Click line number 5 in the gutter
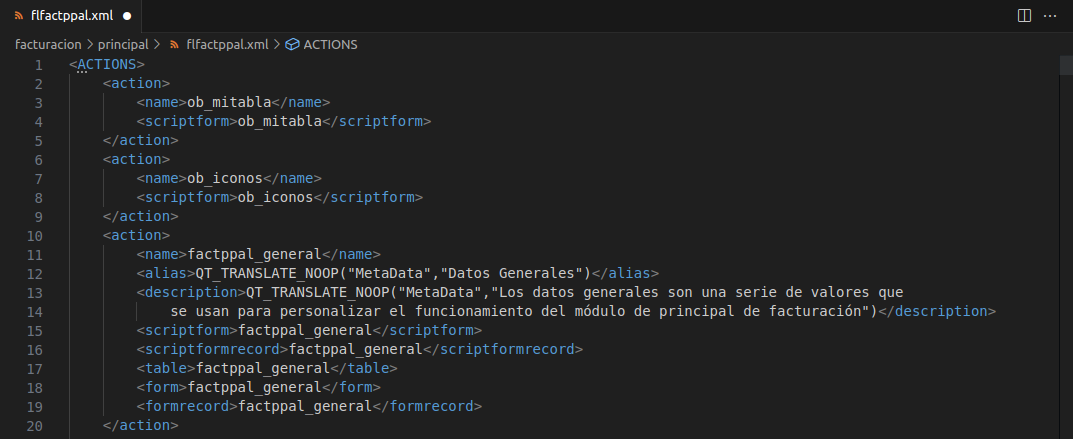Image resolution: width=1073 pixels, height=439 pixels. coord(38,141)
